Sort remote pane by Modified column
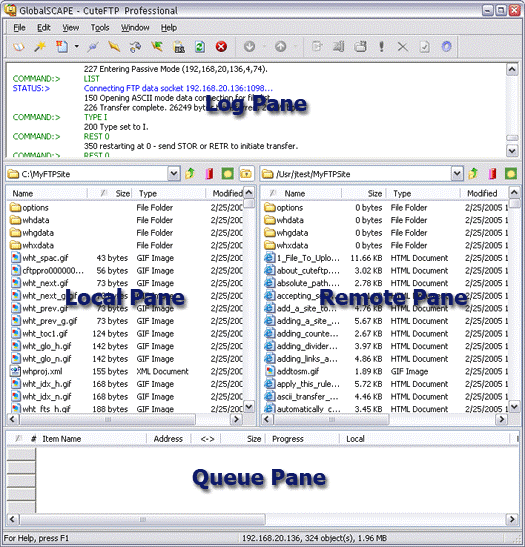The width and height of the screenshot is (525, 547). click(x=484, y=193)
